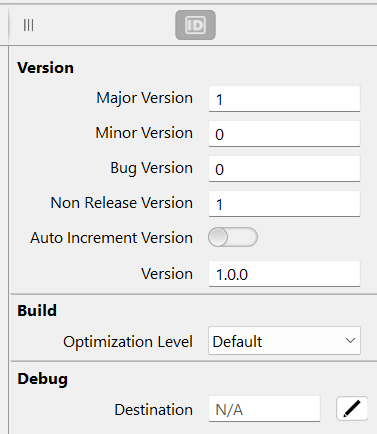The height and width of the screenshot is (434, 377).
Task: Click the Destination field showing N/A
Action: pos(264,409)
